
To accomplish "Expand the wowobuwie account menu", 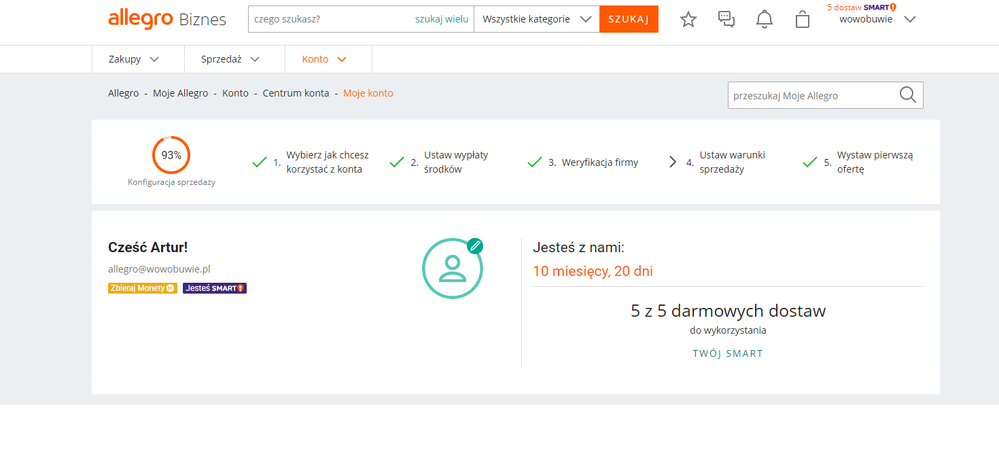I will pyautogui.click(x=877, y=19).
